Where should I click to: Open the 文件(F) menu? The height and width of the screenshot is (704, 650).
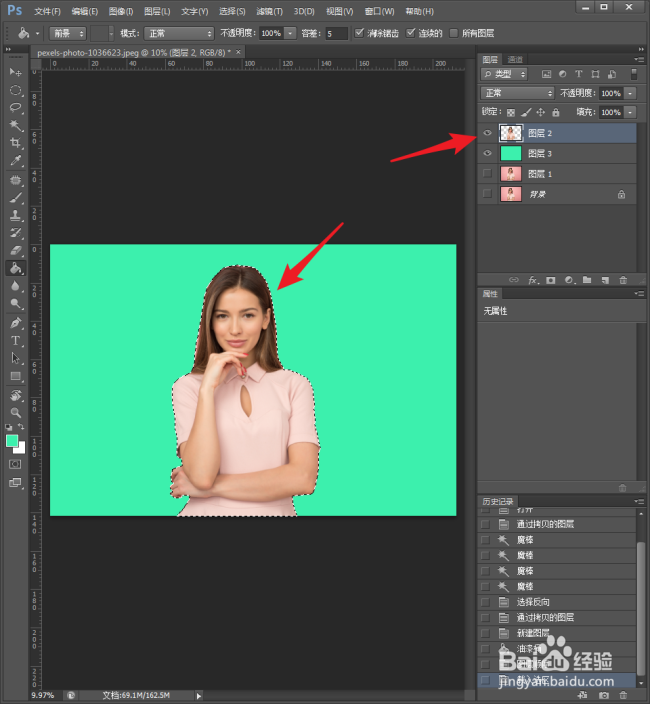pos(48,11)
